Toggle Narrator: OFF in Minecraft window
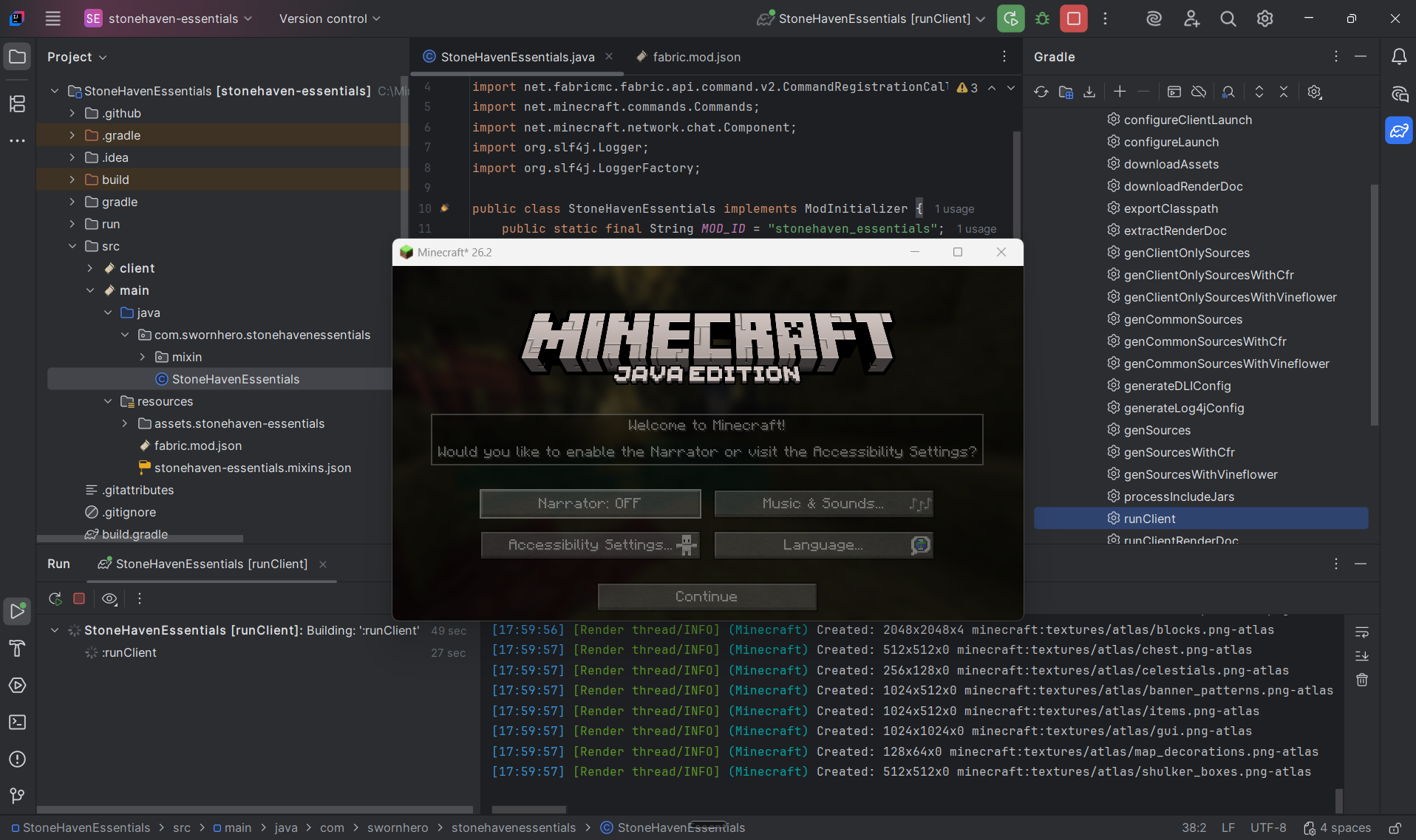Screen dimensions: 1416x840 (x=590, y=503)
